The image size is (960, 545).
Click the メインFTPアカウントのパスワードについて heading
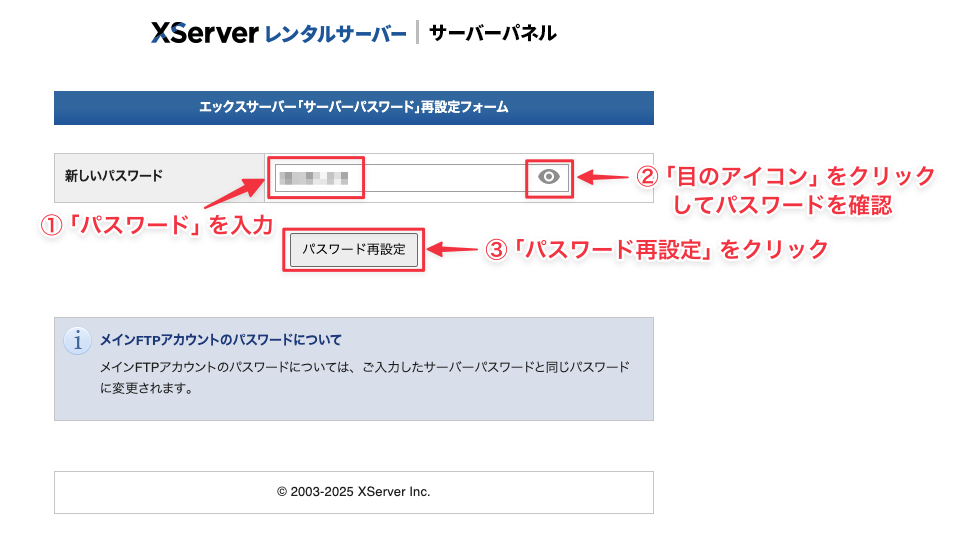point(220,340)
